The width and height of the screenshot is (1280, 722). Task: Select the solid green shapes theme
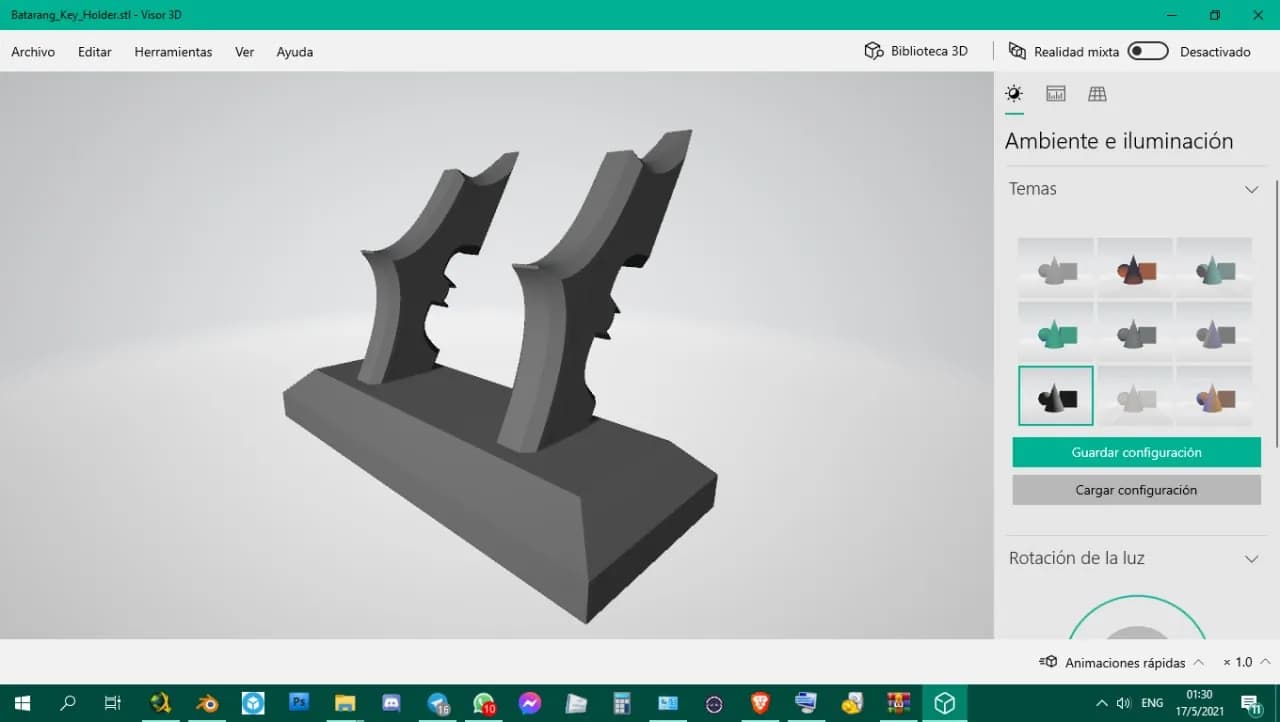tap(1055, 332)
